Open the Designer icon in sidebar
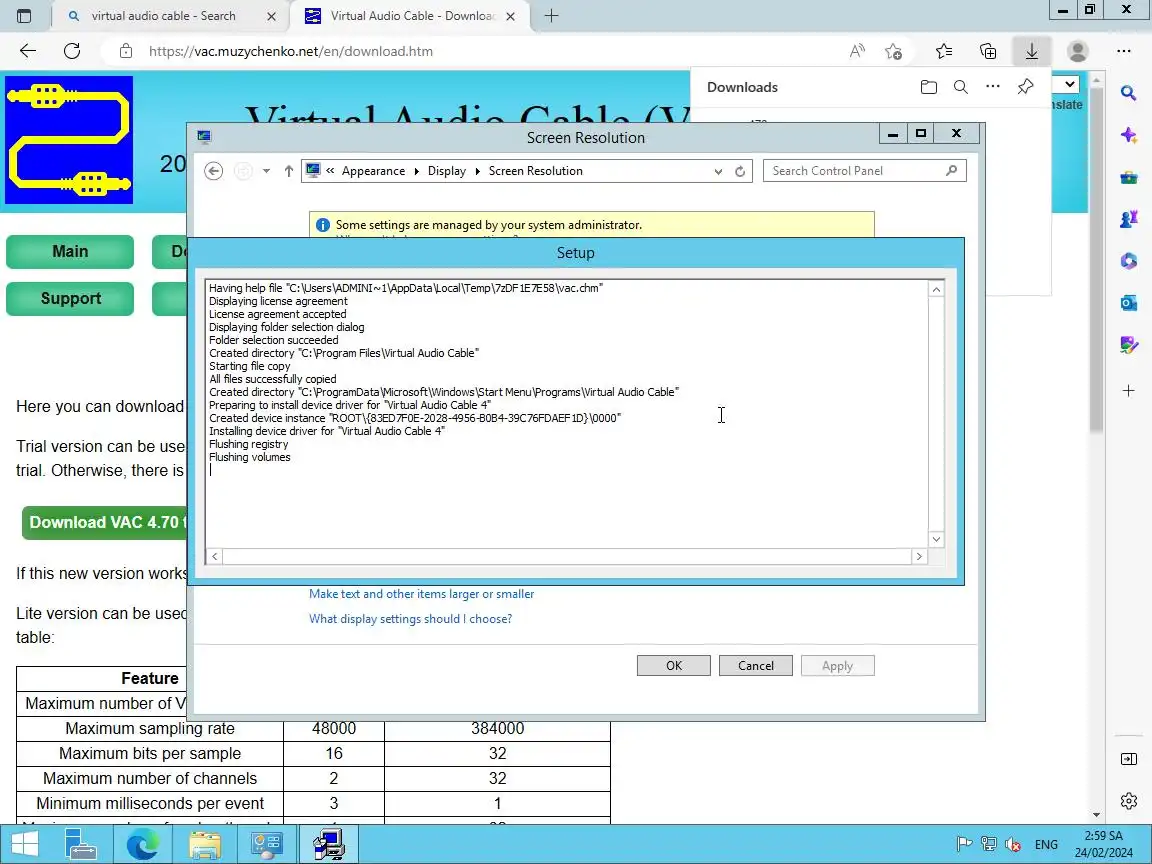 pyautogui.click(x=1128, y=344)
